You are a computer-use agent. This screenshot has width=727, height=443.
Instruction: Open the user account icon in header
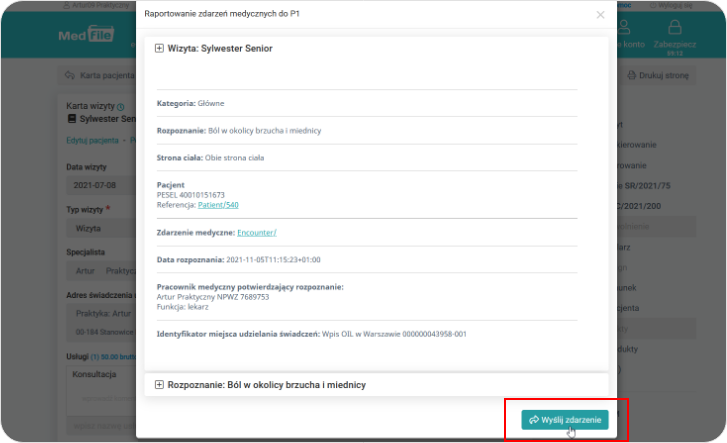[x=623, y=28]
